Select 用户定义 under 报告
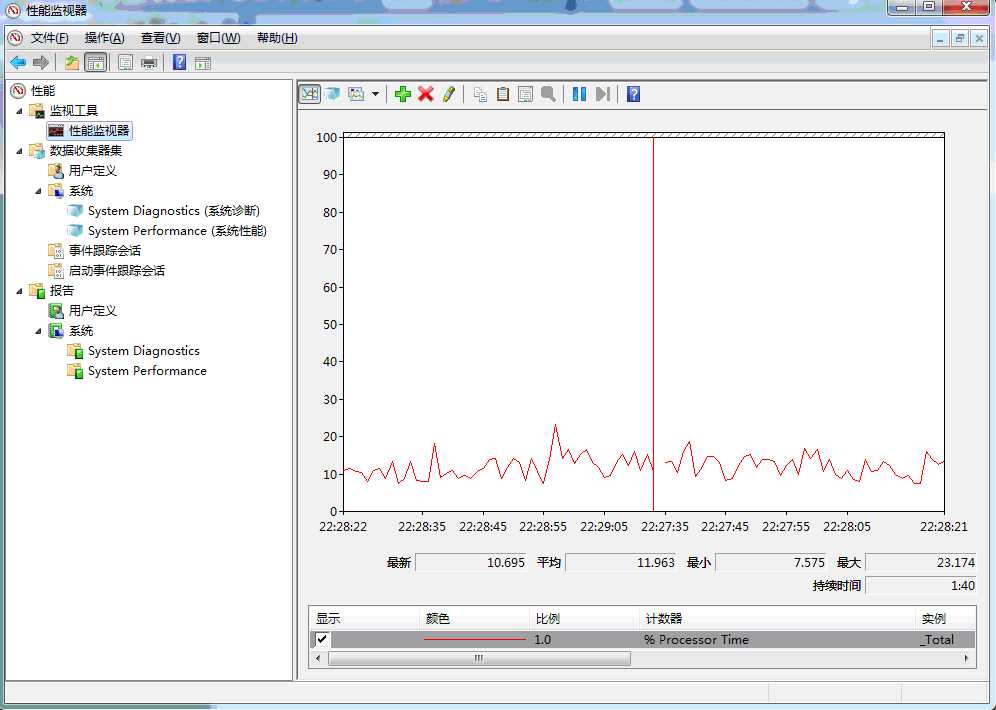This screenshot has width=996, height=710. click(x=93, y=311)
